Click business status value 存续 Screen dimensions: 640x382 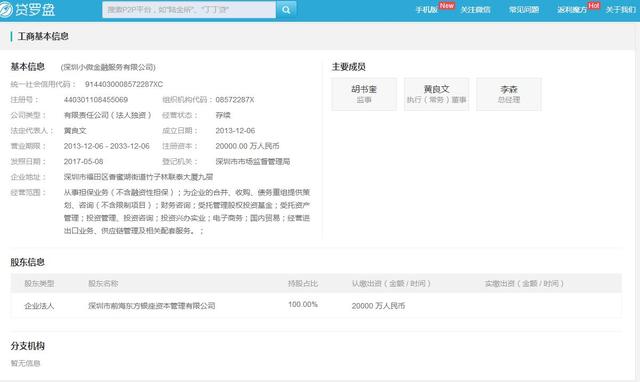click(223, 115)
